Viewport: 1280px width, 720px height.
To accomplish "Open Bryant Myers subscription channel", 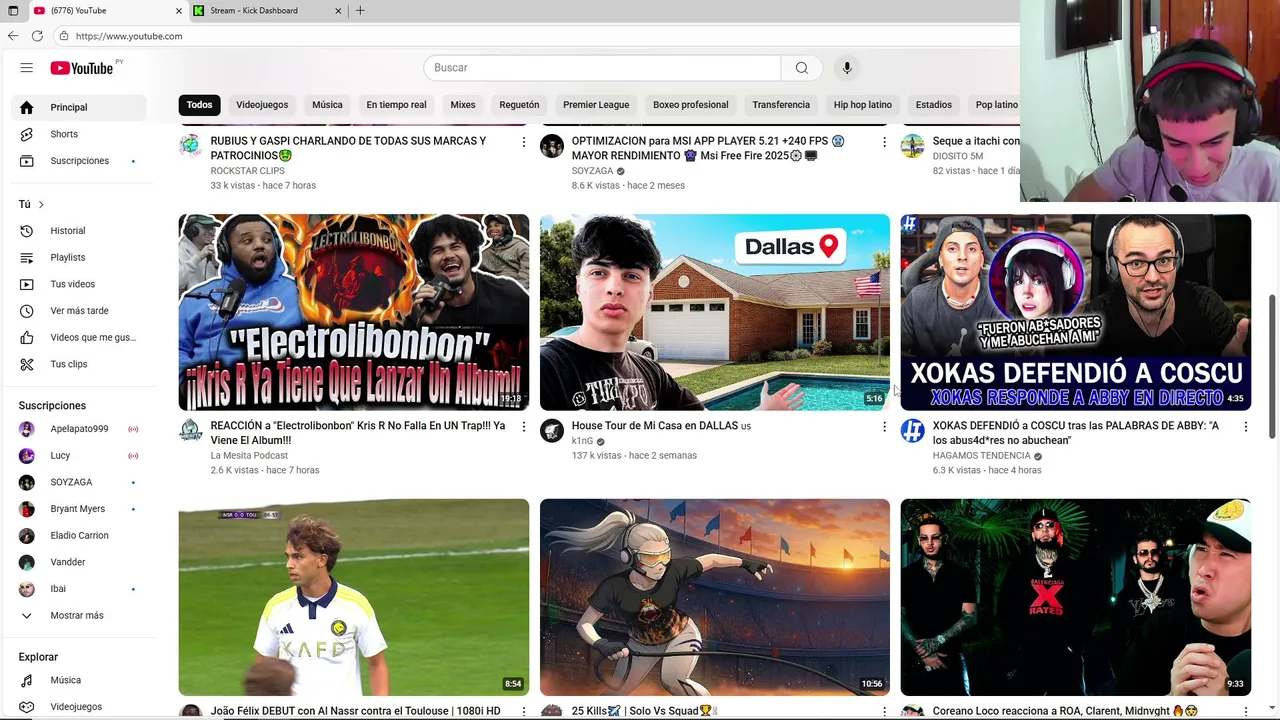I will pos(78,509).
